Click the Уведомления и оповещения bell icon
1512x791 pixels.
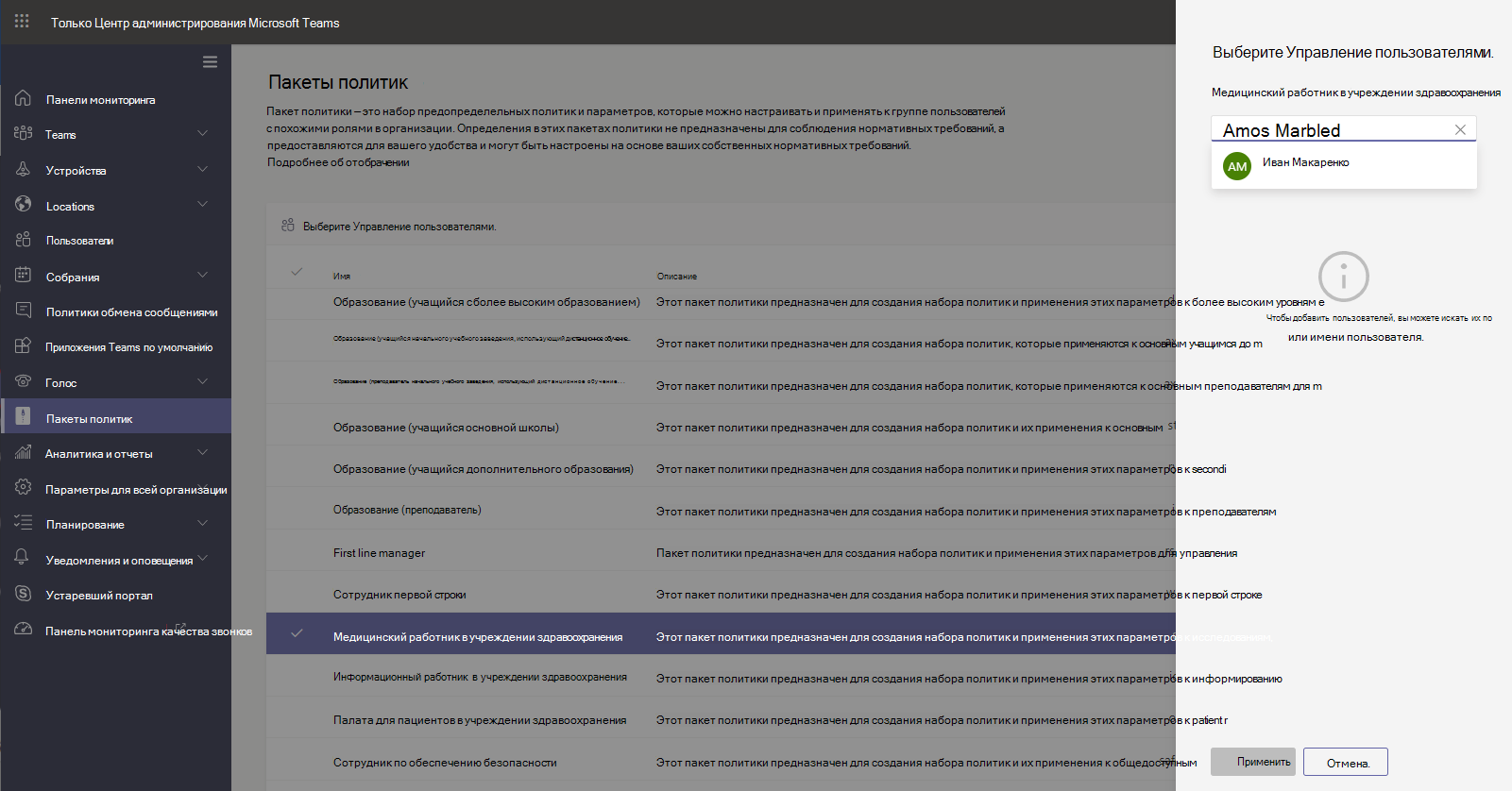[x=23, y=559]
